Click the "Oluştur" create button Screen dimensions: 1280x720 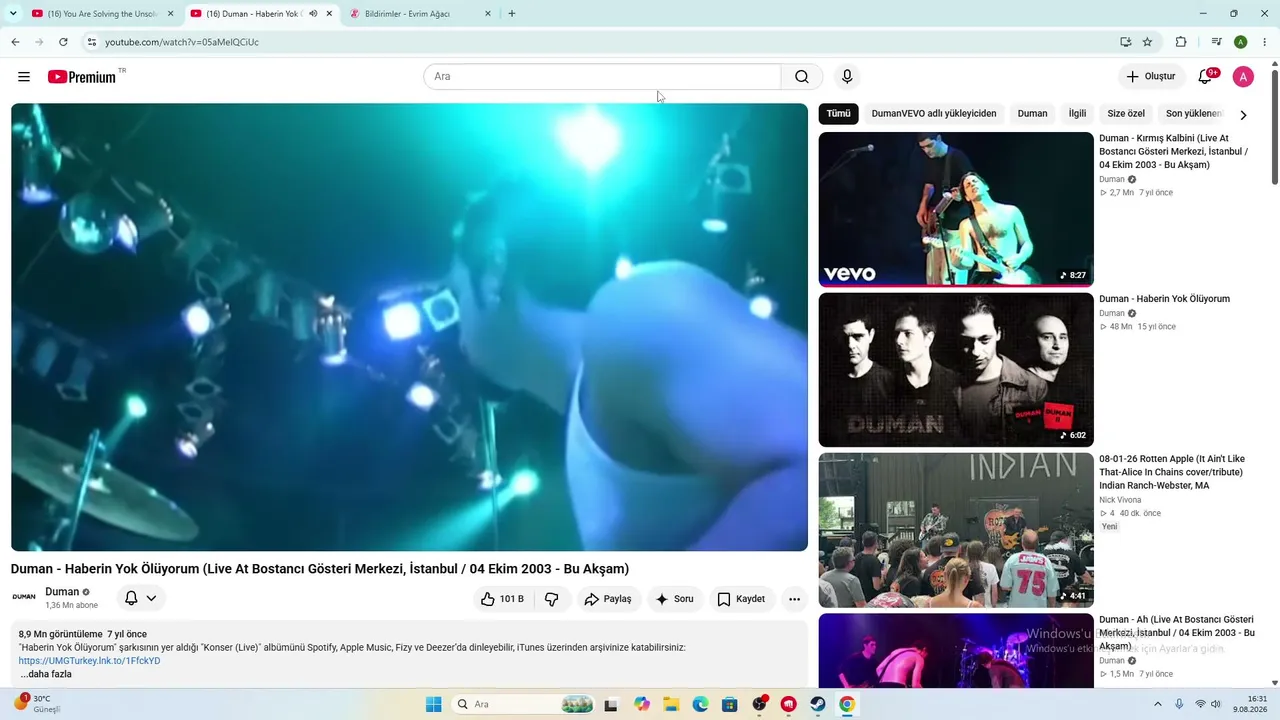(x=1151, y=77)
